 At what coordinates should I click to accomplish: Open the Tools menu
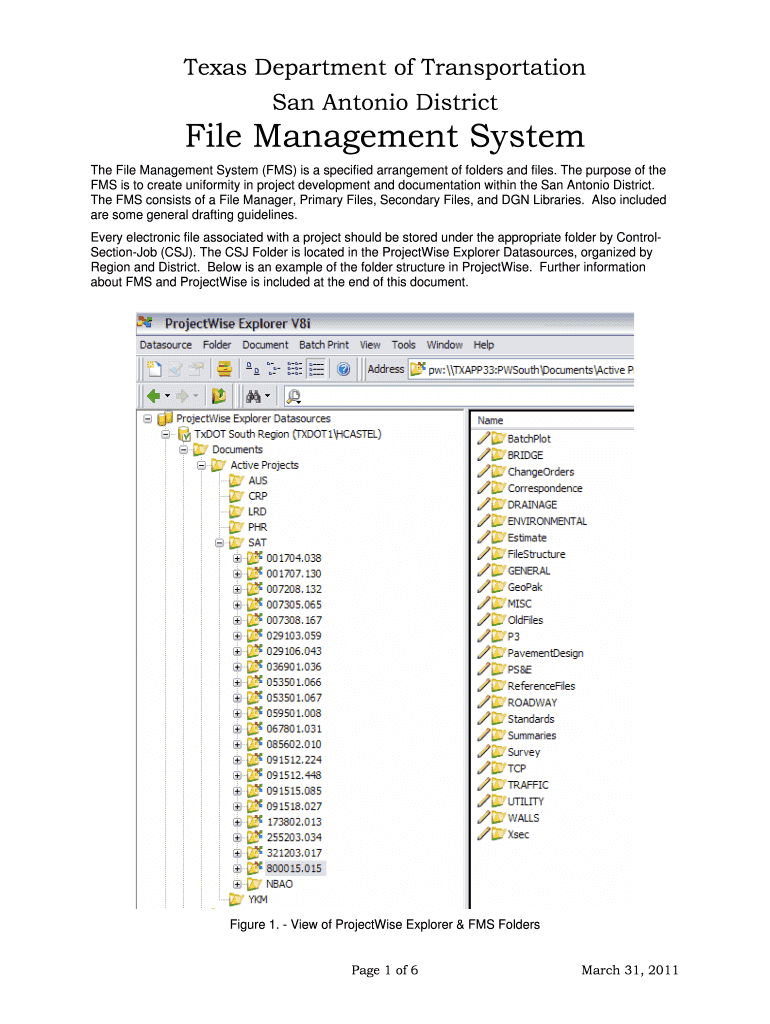point(404,345)
